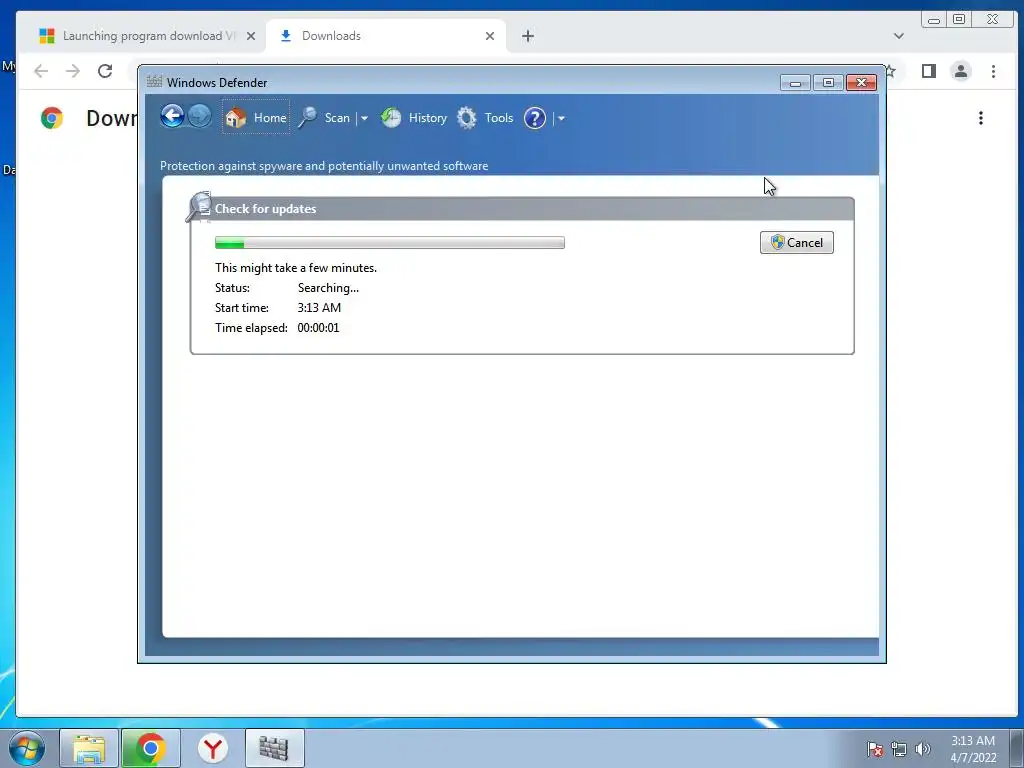
Task: Click Windows Defender forward arrow
Action: point(200,116)
